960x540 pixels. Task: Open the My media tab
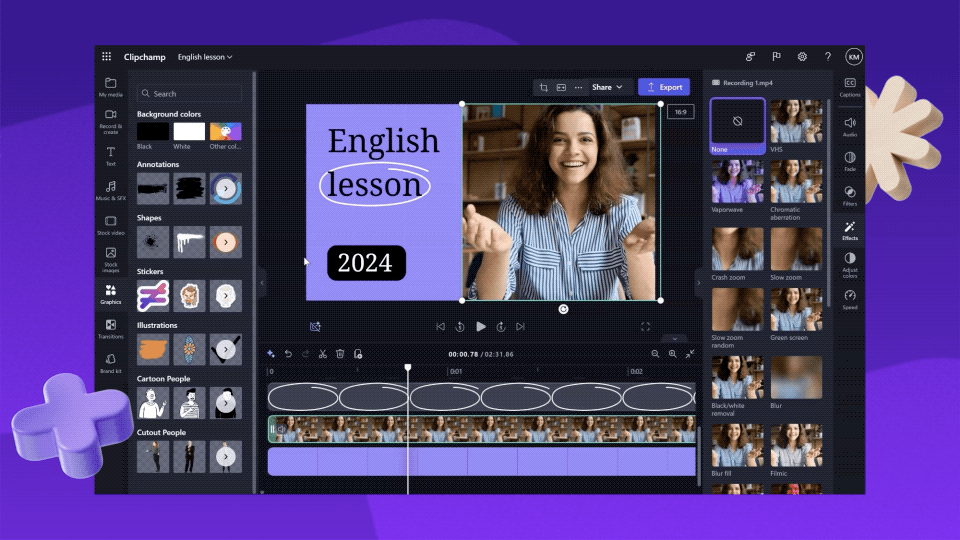click(111, 87)
